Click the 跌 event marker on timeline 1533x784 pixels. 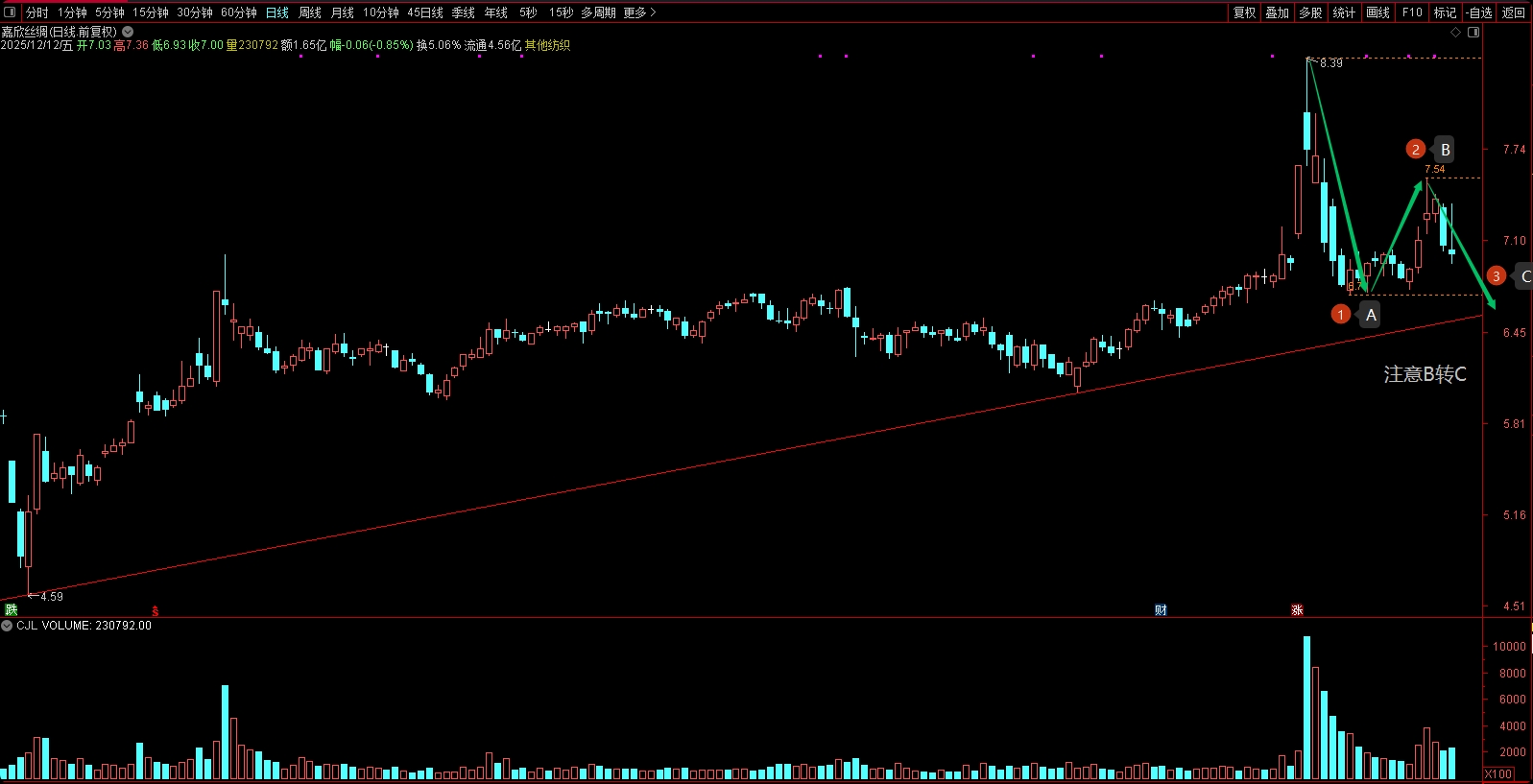click(x=12, y=610)
